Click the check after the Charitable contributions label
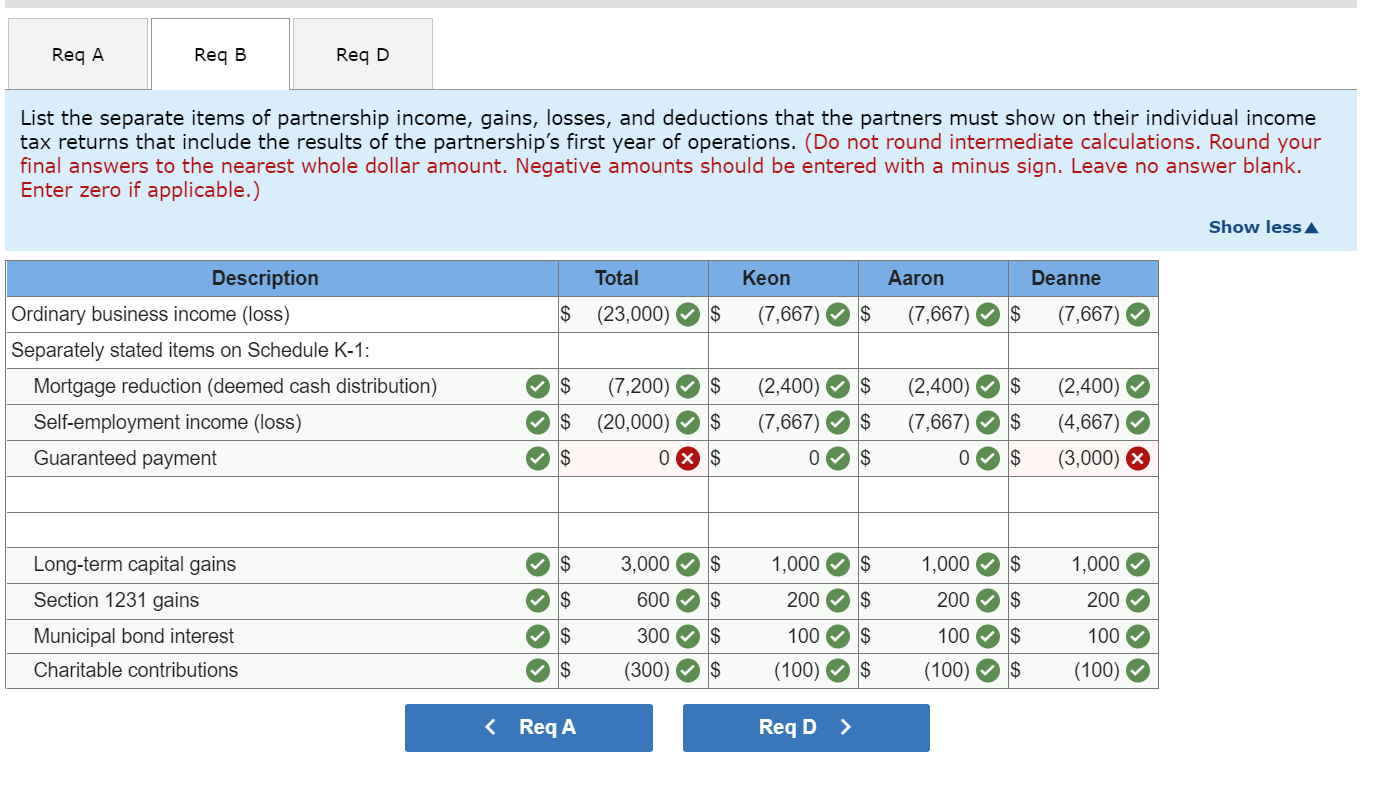 [538, 671]
